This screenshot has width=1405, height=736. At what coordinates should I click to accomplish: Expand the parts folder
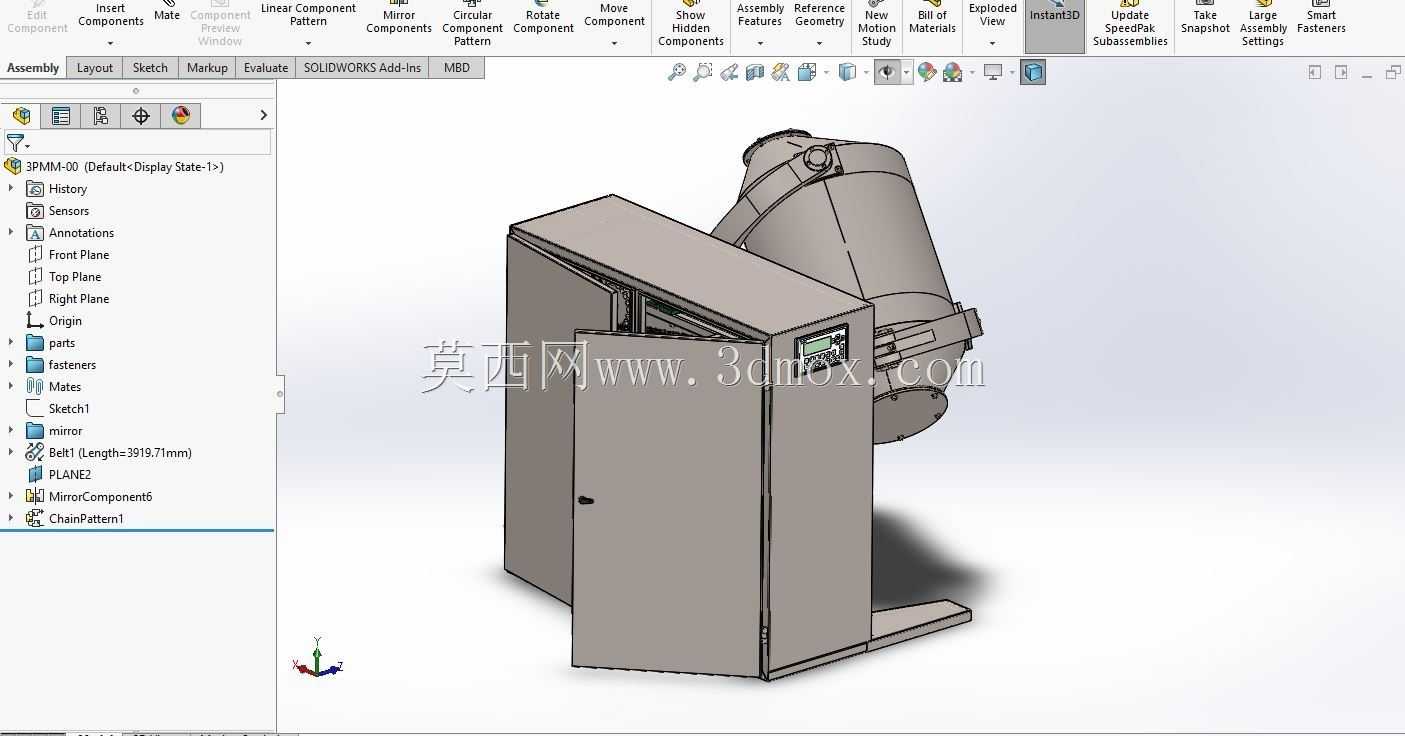pos(11,342)
